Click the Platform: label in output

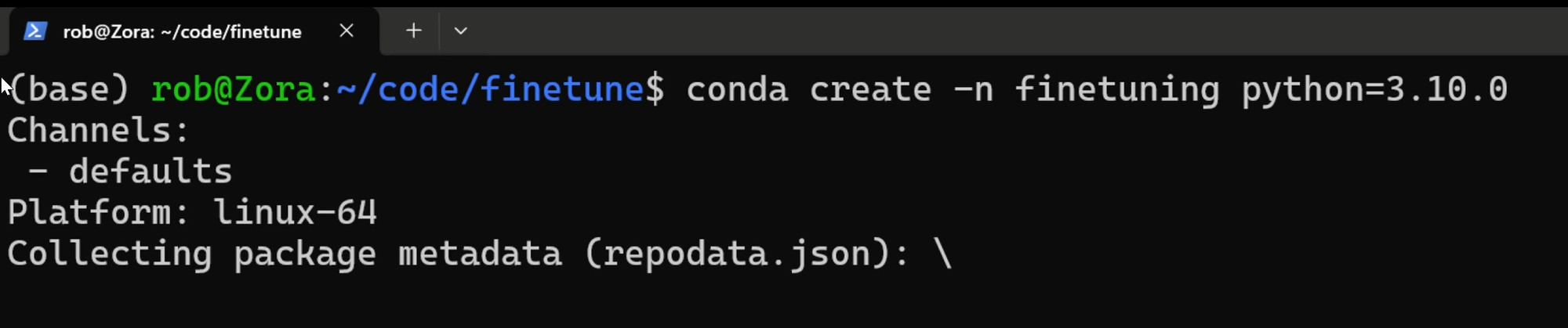(98, 212)
